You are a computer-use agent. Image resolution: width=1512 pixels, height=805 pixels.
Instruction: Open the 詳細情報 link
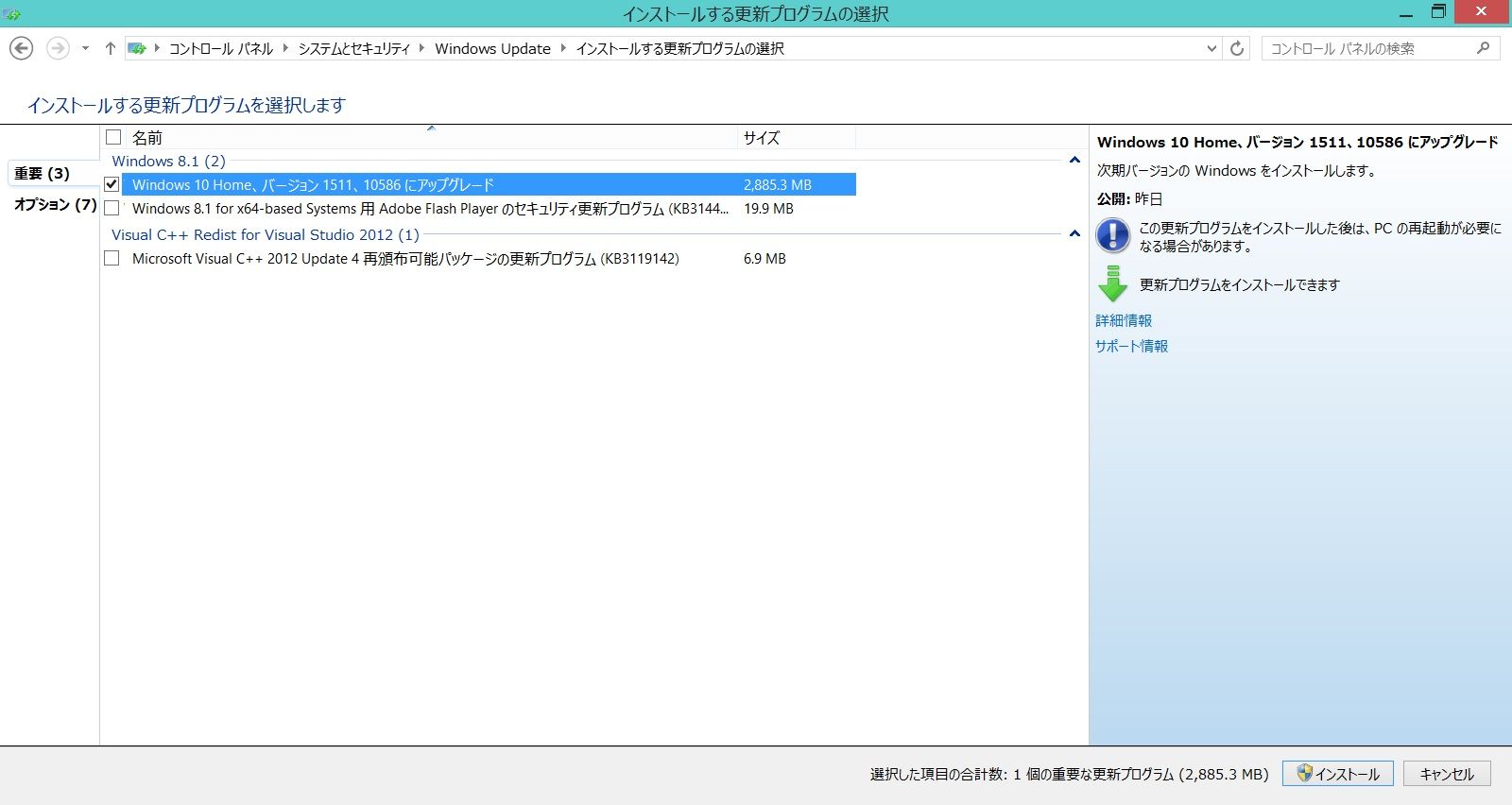click(x=1124, y=320)
